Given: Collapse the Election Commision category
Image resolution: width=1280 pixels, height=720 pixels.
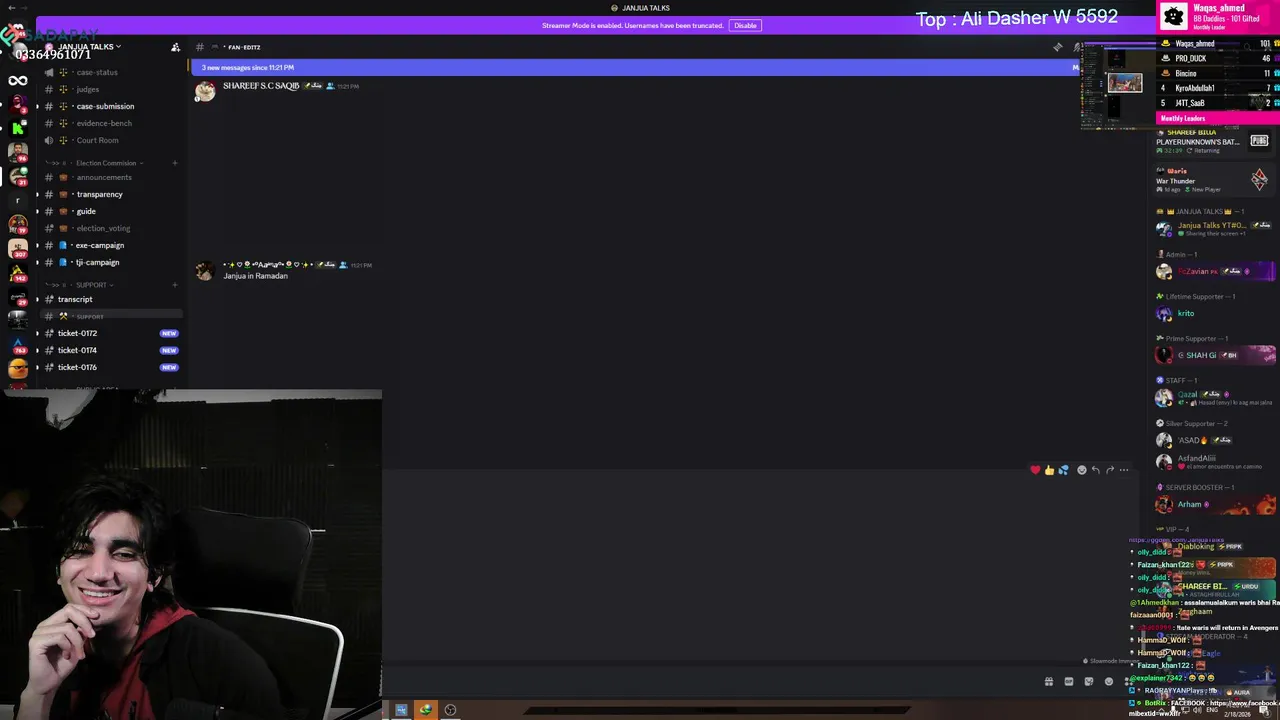Looking at the screenshot, I should (x=106, y=163).
